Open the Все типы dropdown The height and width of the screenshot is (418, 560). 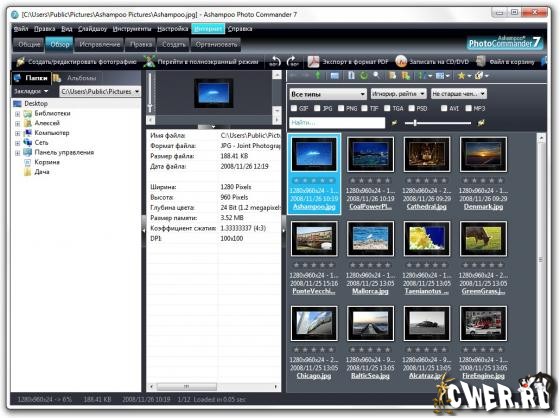coord(328,94)
